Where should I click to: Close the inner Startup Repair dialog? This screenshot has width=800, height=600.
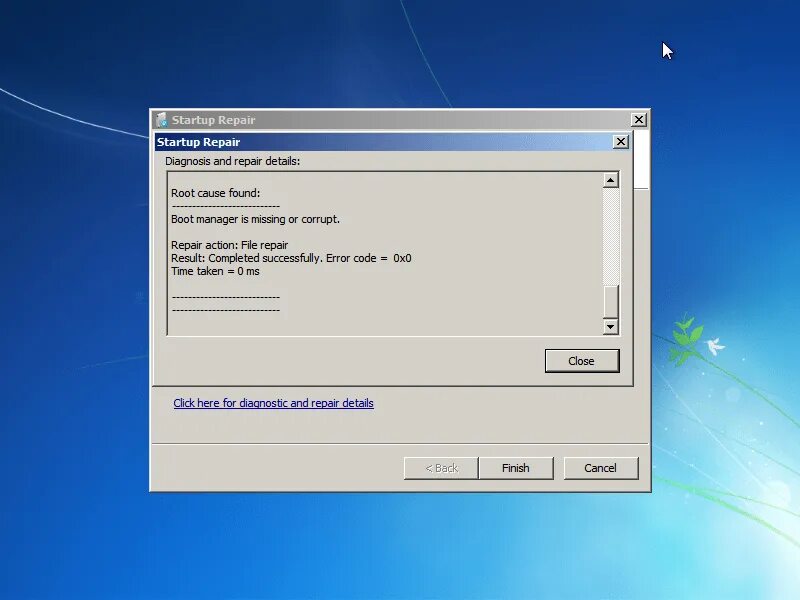[x=620, y=141]
